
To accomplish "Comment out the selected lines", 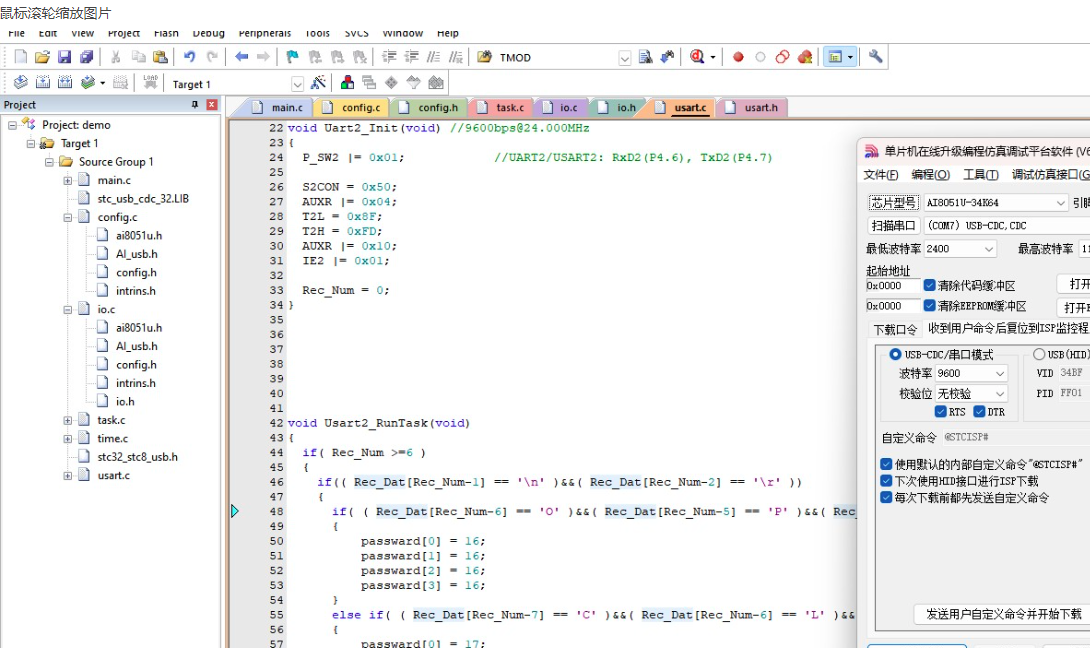I will [x=434, y=57].
